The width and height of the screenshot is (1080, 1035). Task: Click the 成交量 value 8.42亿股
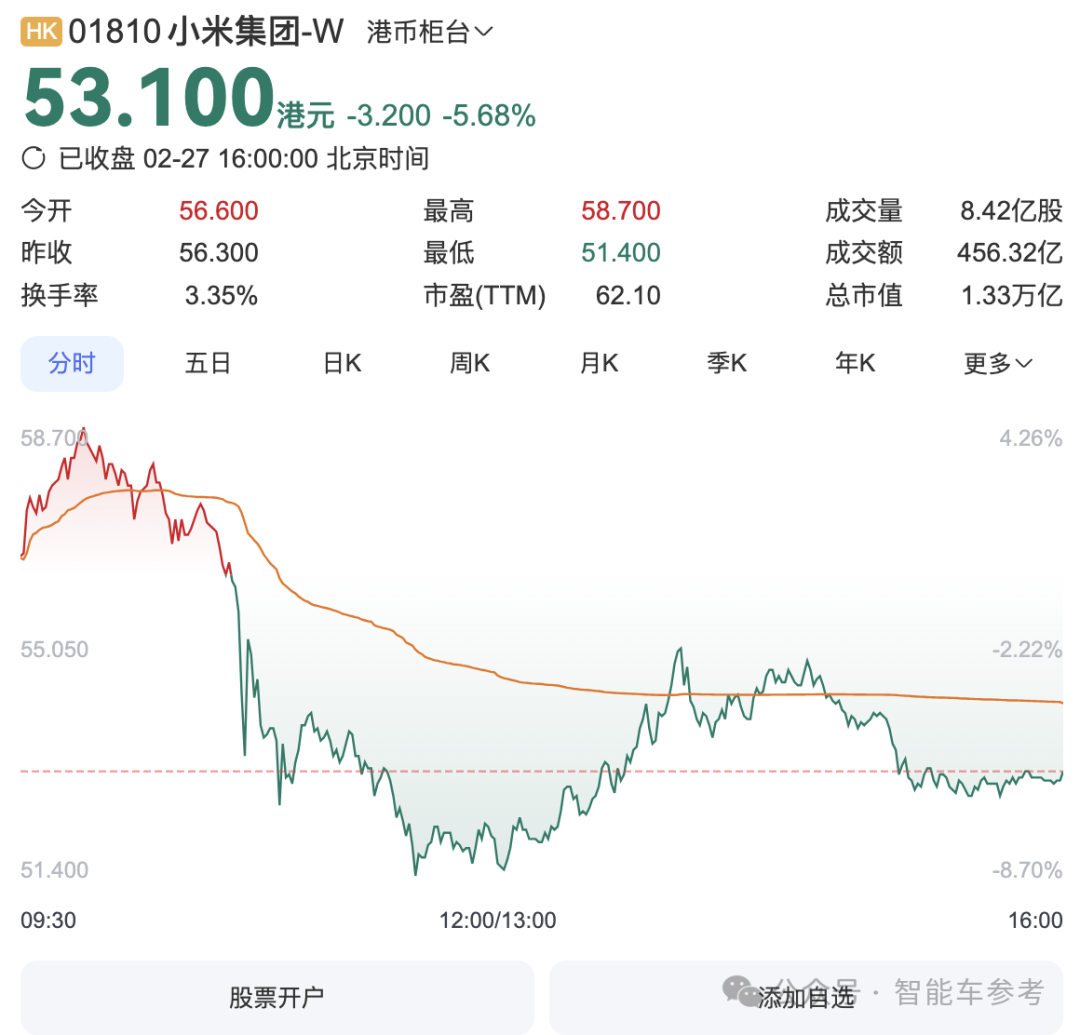tap(1012, 211)
